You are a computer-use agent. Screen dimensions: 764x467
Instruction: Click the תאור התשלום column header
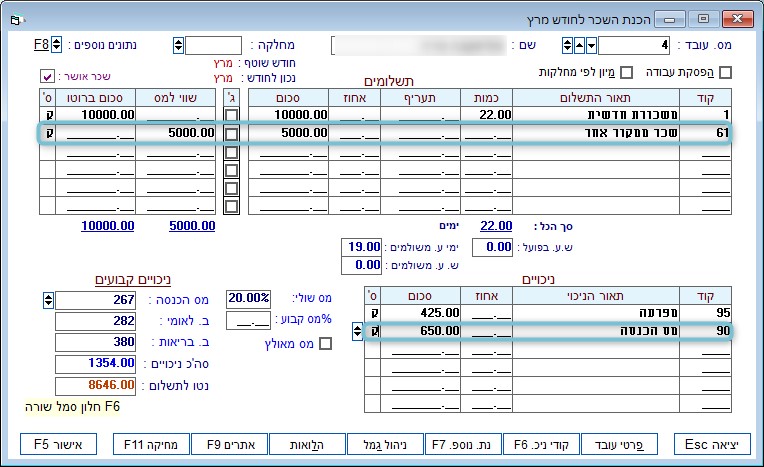[596, 98]
